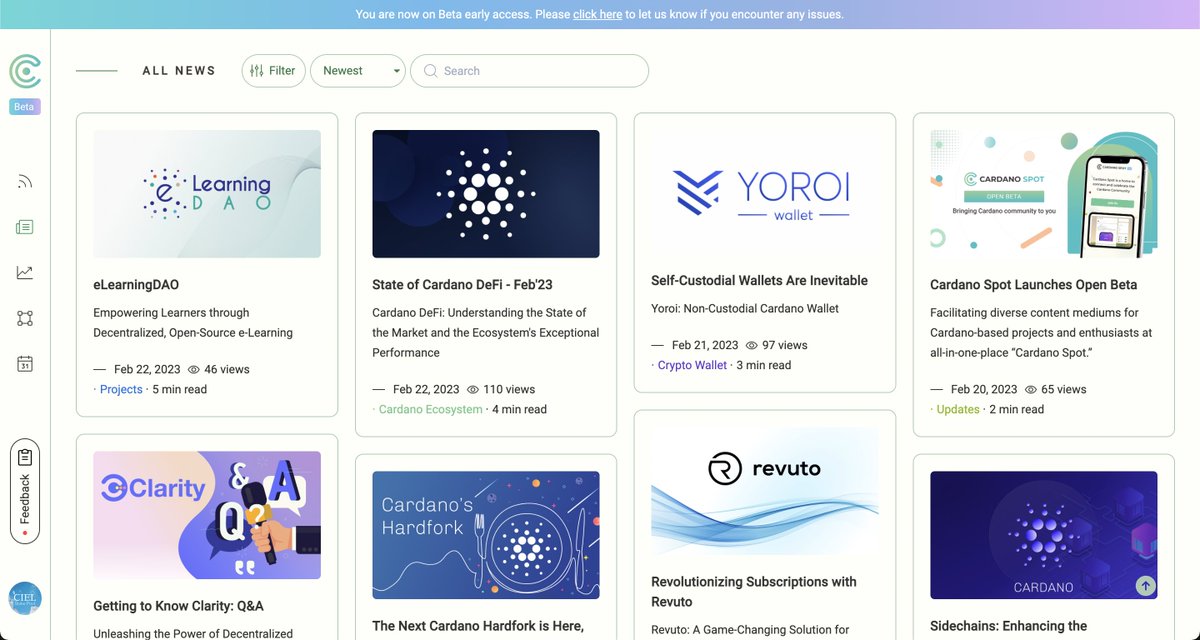Click the Cardano logo thumbnail for DeFi article
1200x640 pixels.
point(486,194)
